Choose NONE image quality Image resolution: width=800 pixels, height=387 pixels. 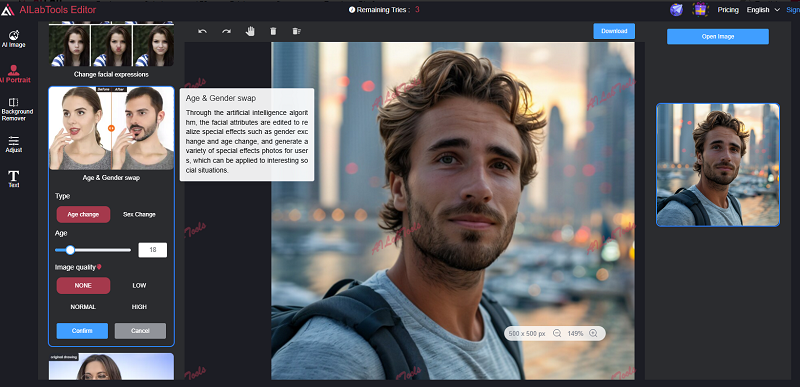pos(83,286)
